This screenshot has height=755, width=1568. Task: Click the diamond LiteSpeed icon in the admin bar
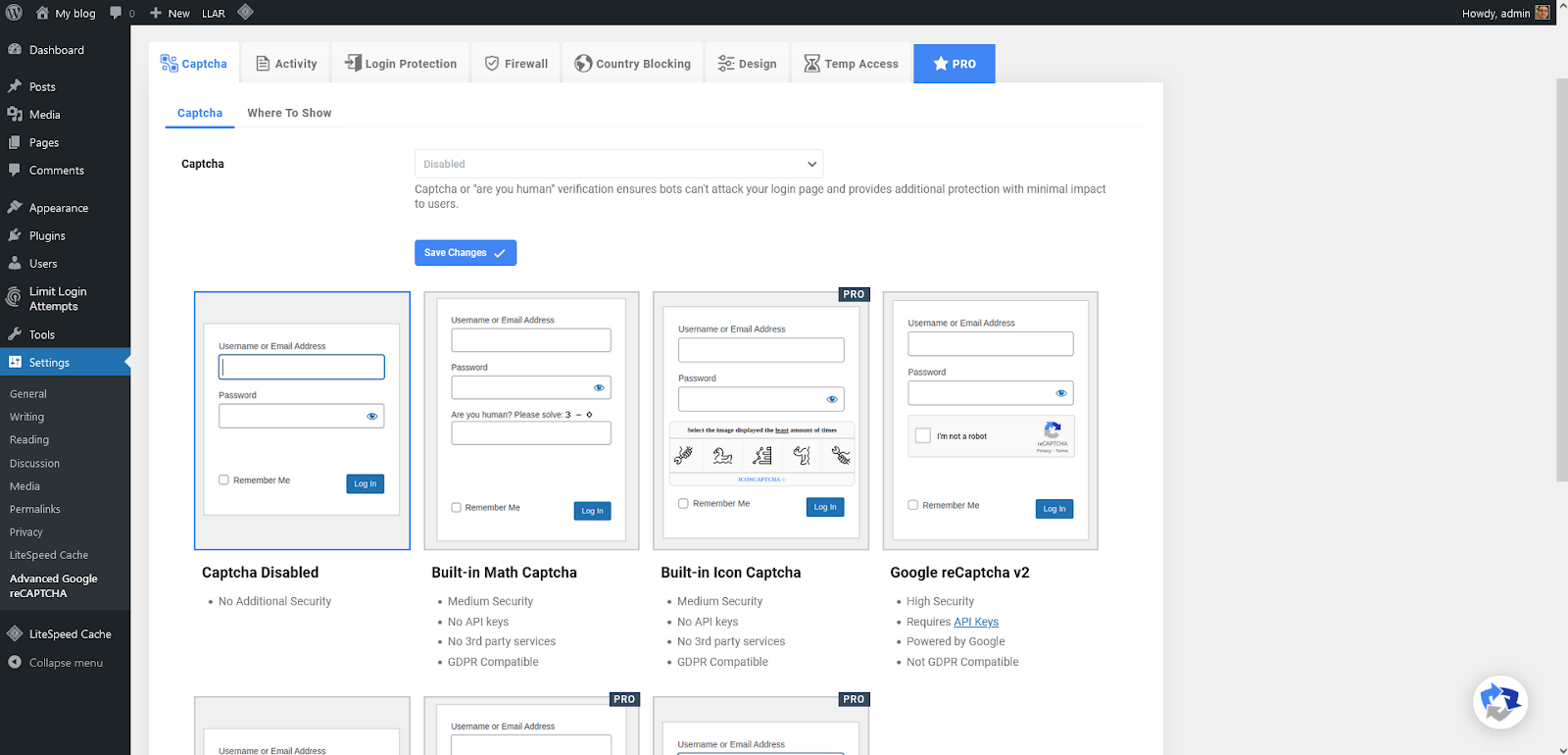(x=245, y=12)
